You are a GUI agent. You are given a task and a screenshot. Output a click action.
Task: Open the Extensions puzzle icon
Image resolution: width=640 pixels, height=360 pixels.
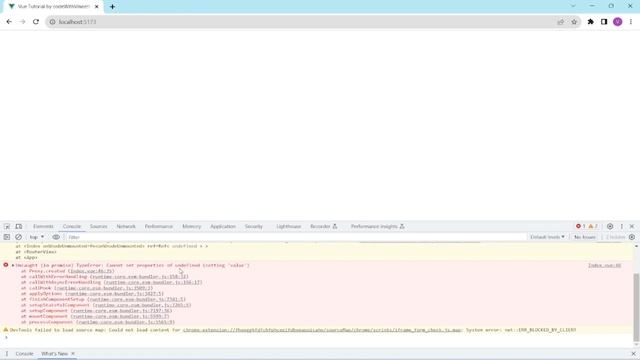591,22
